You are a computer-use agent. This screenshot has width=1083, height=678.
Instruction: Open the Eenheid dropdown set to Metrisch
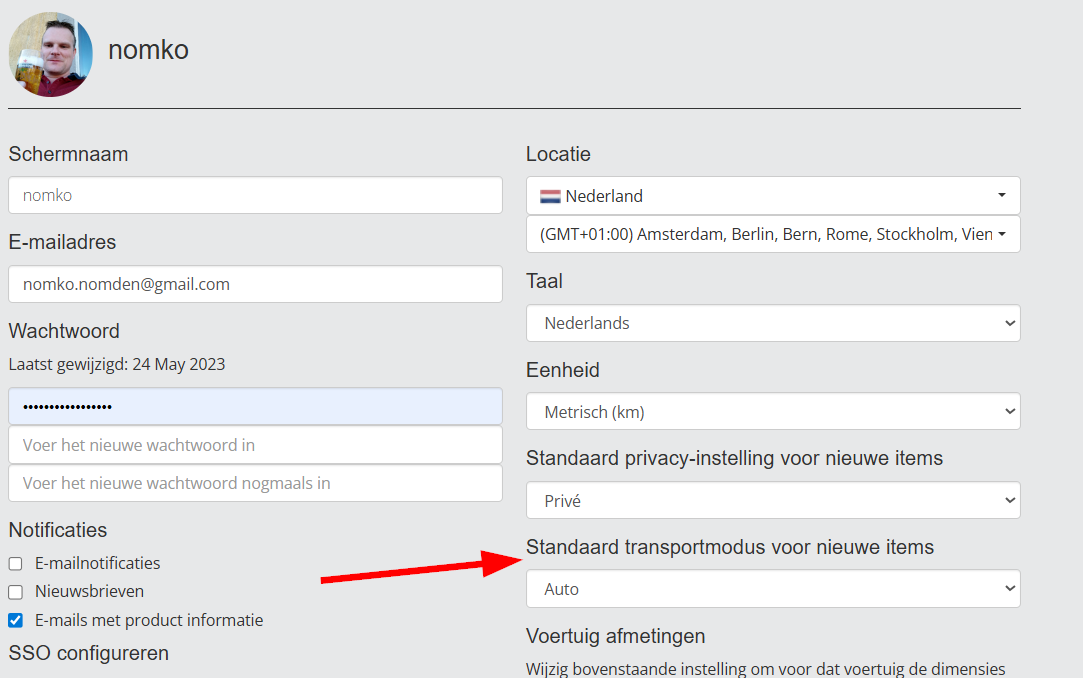pos(772,411)
